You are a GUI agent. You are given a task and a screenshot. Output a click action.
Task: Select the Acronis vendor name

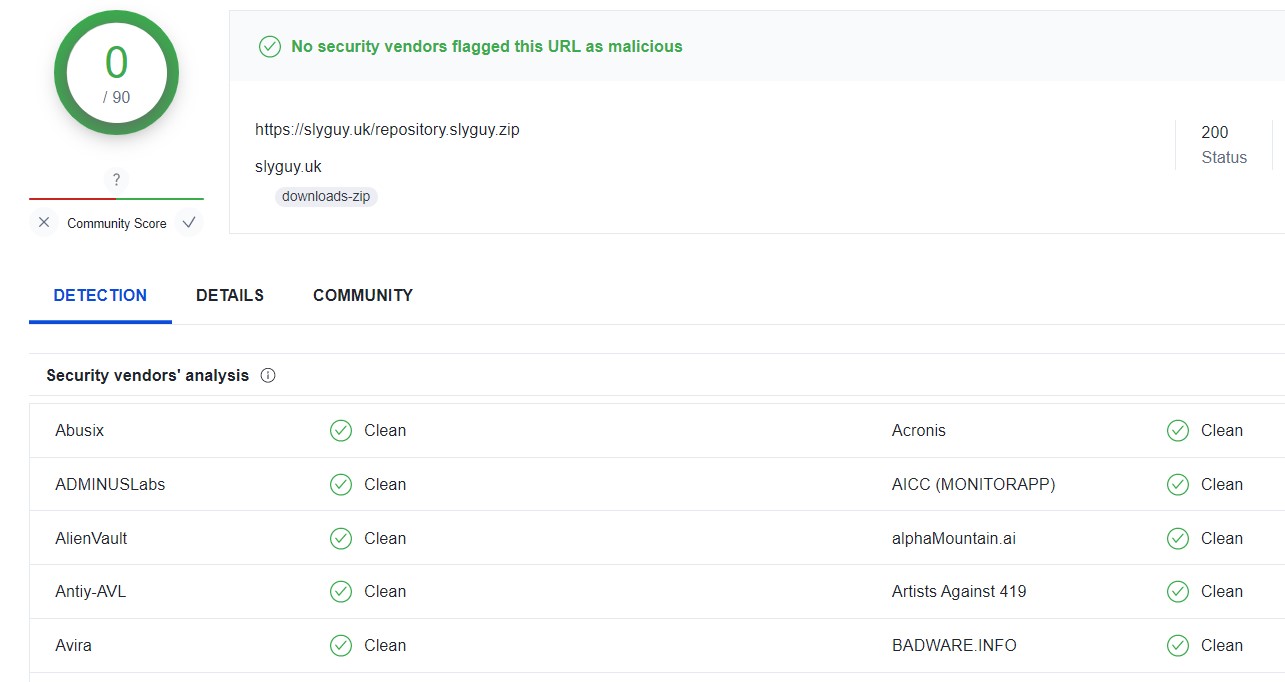pos(919,431)
